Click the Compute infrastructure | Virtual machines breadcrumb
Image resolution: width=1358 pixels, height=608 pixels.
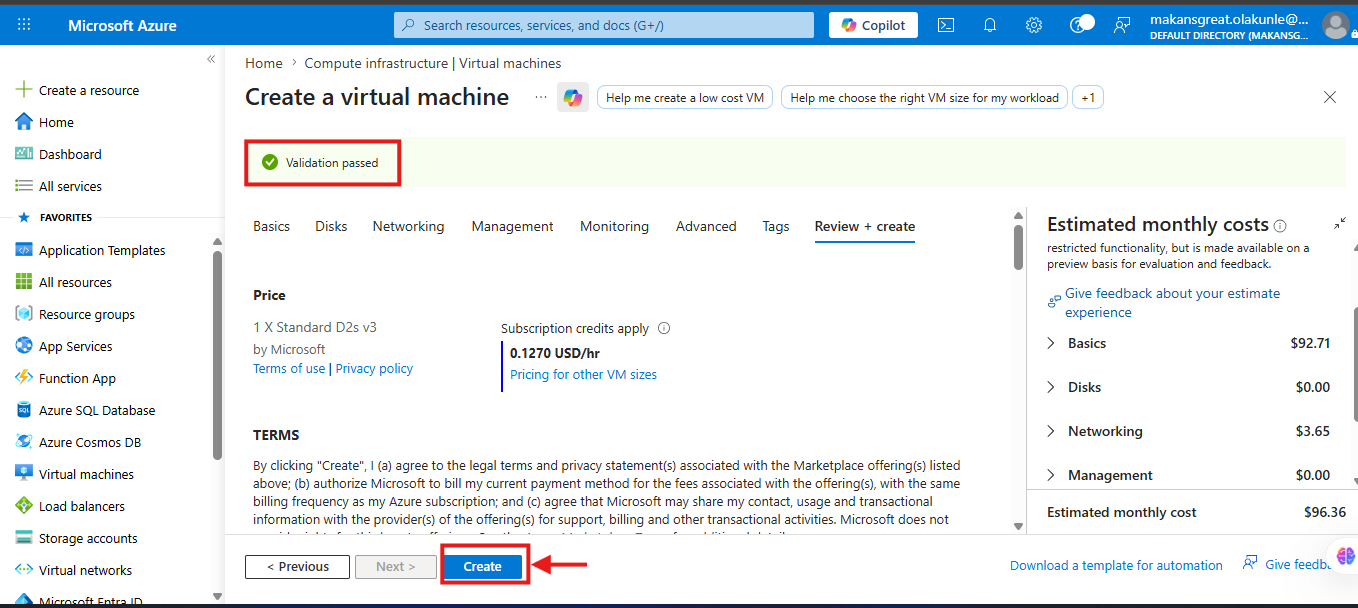click(433, 63)
